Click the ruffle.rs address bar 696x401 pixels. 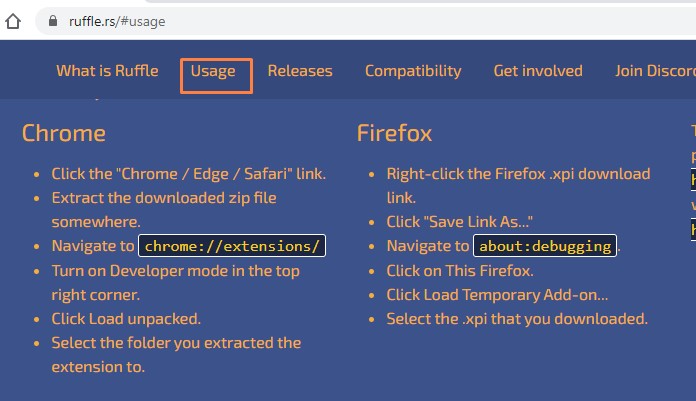(364, 21)
